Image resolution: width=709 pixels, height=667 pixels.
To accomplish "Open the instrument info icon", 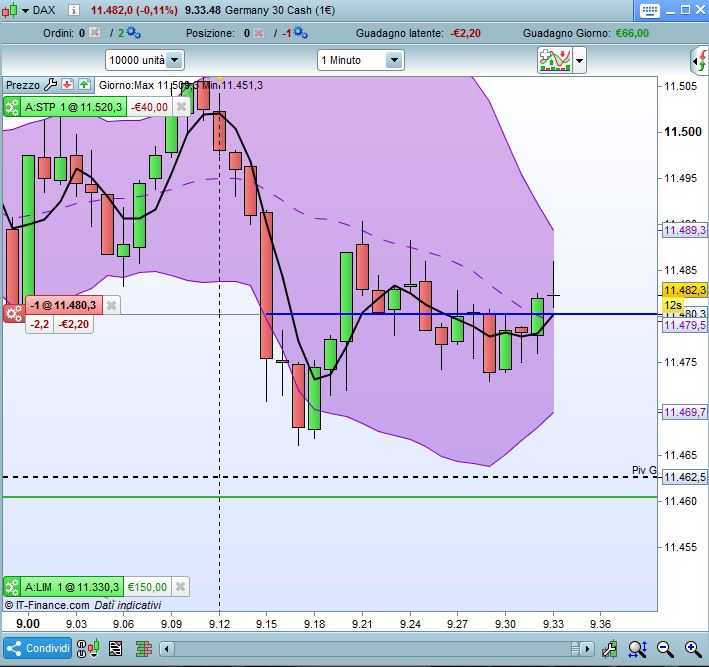I will pyautogui.click(x=73, y=10).
